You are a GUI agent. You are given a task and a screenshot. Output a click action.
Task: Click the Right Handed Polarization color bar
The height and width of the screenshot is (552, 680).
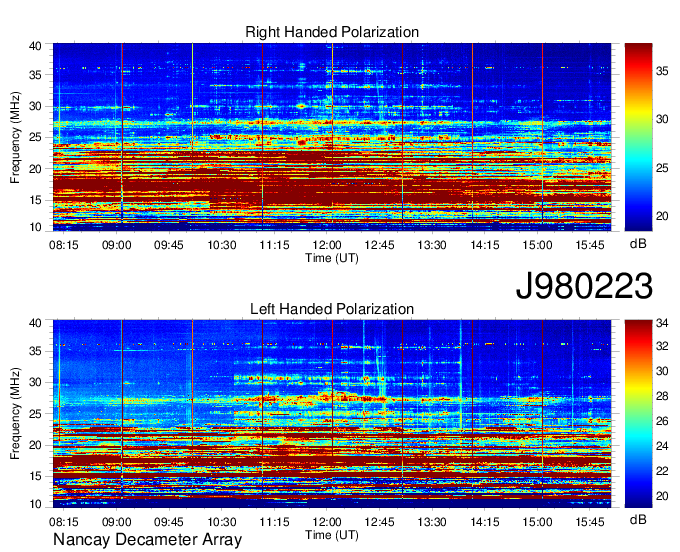click(638, 137)
